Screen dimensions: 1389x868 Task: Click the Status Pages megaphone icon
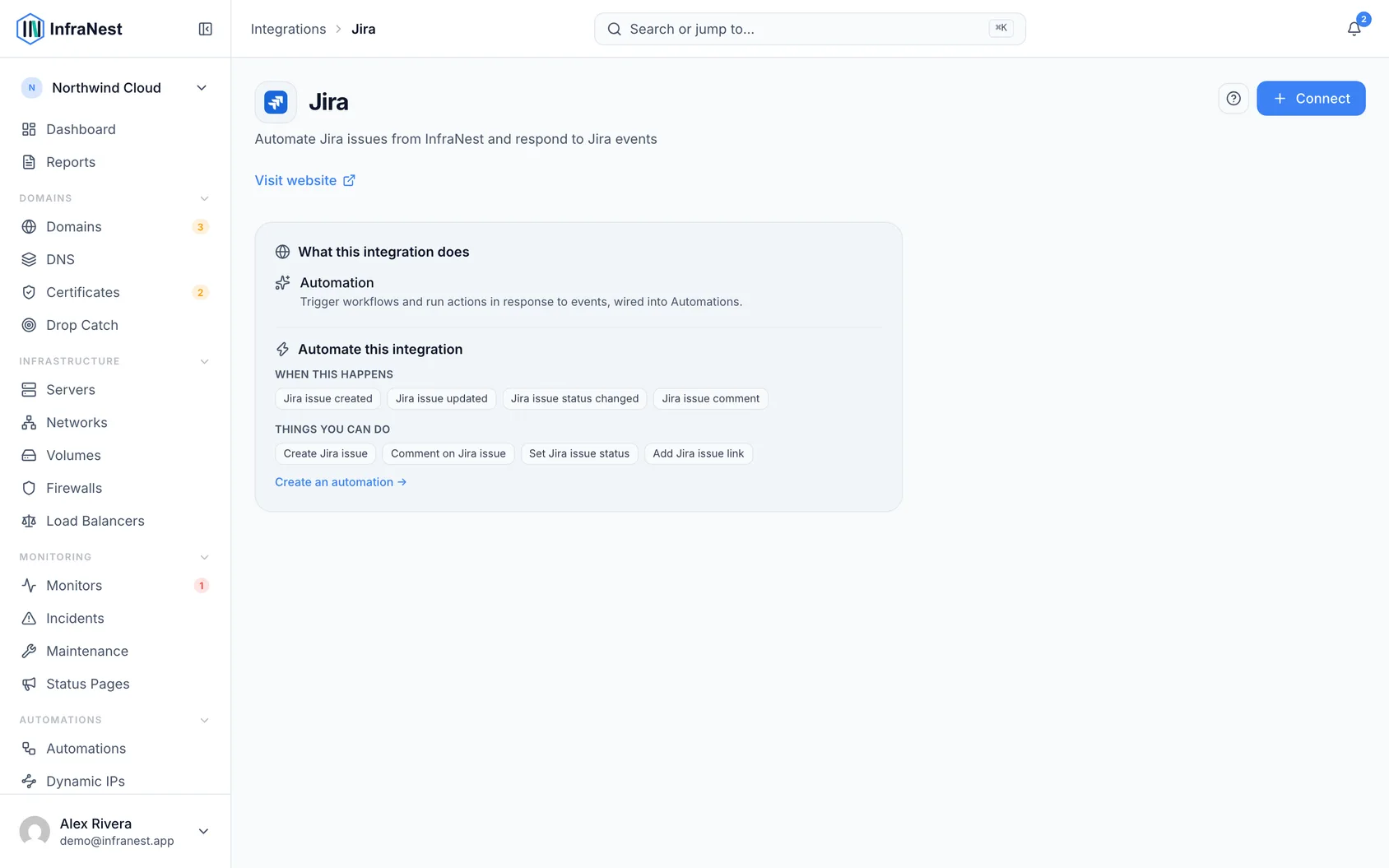click(29, 684)
